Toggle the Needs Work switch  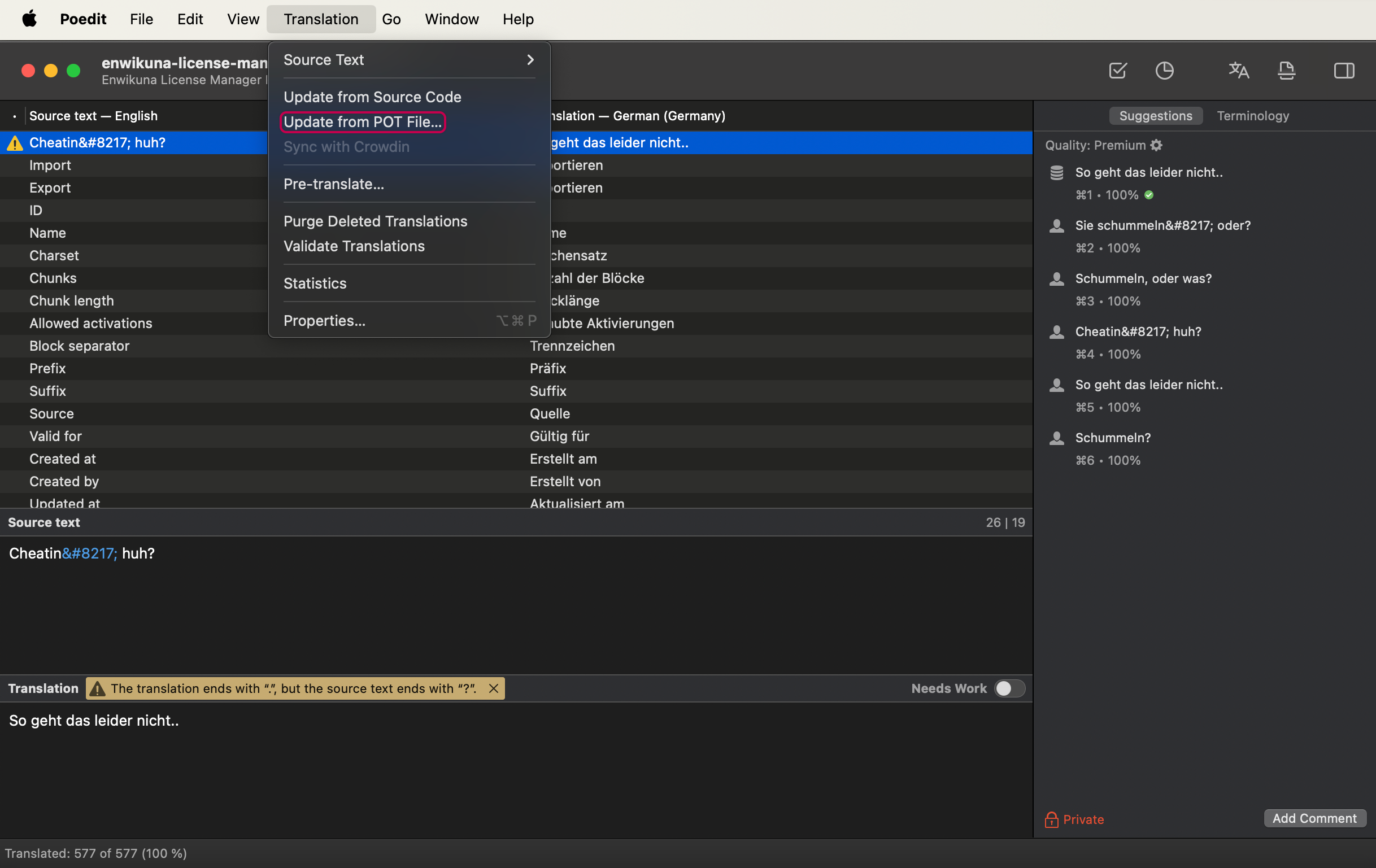[1009, 688]
